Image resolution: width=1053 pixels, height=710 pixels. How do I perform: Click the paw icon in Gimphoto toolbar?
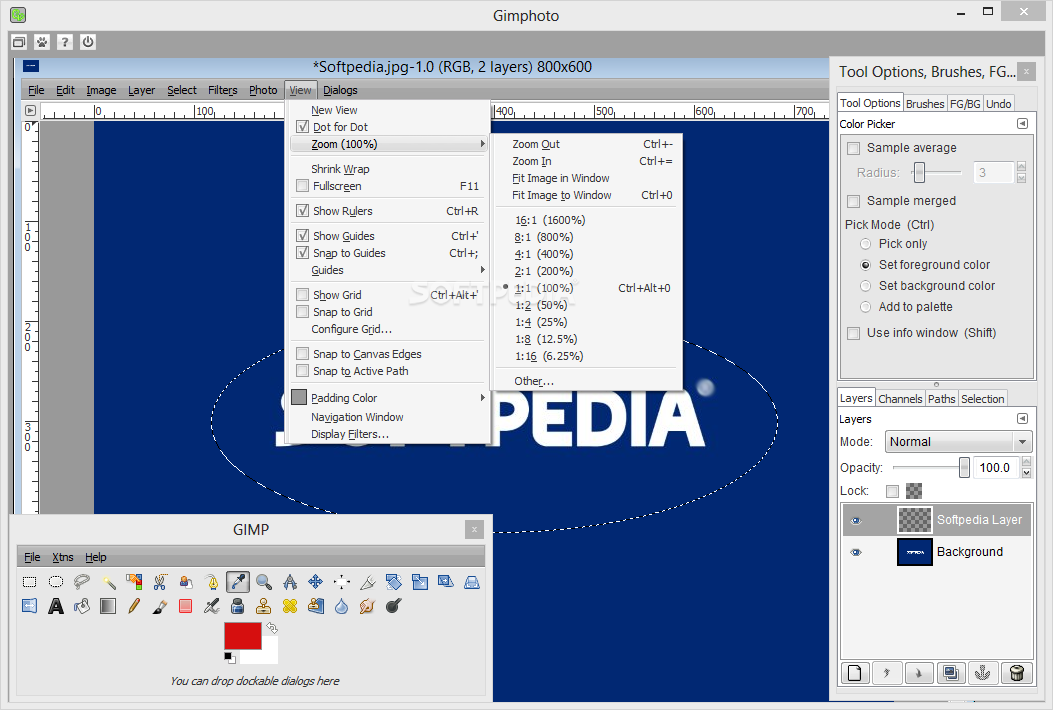coord(42,42)
